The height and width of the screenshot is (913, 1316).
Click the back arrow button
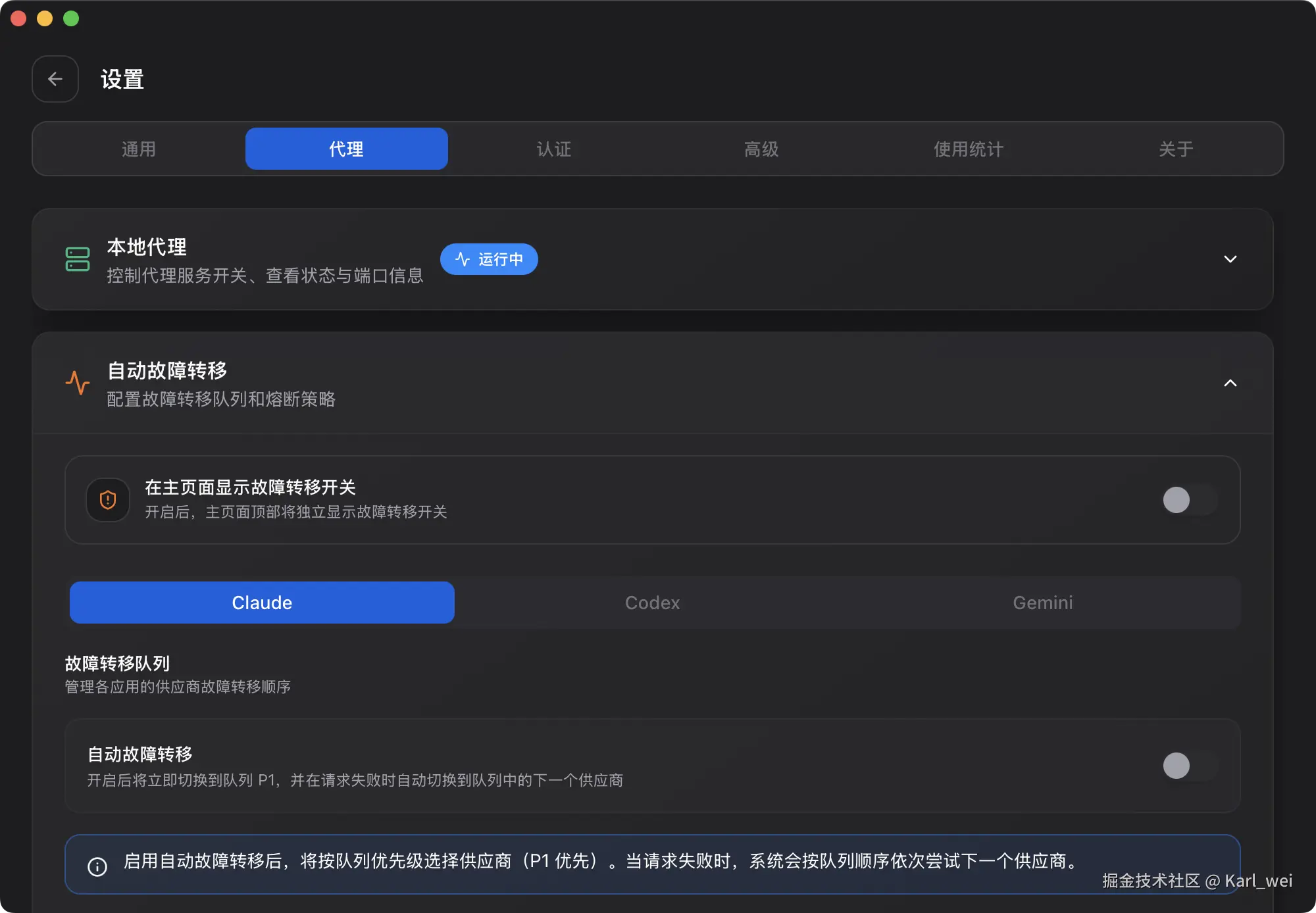[x=55, y=79]
